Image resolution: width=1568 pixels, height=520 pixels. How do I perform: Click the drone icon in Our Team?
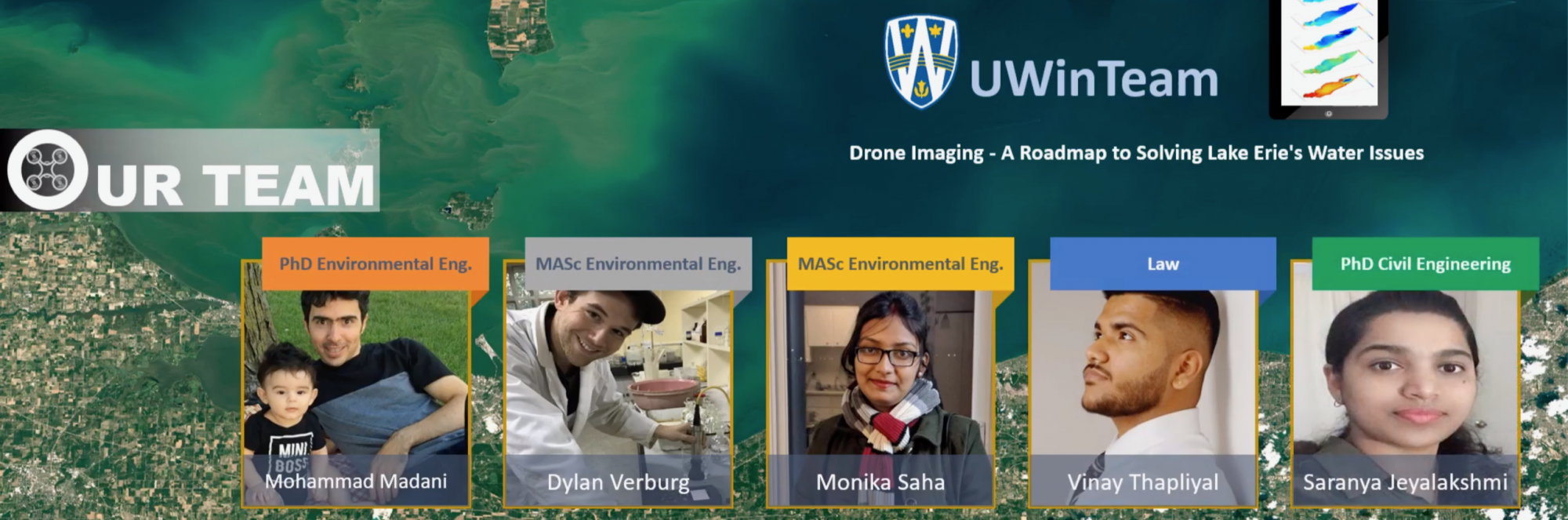[48, 170]
